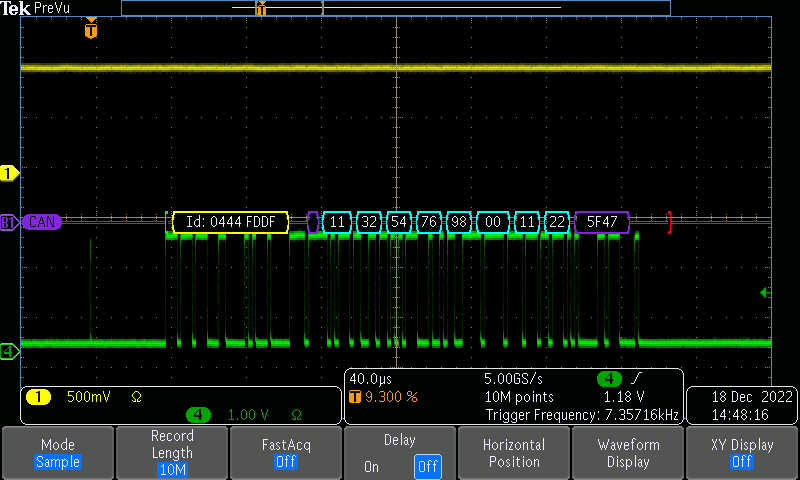Click the 14:48:16 time readout
The image size is (800, 480).
(740, 415)
